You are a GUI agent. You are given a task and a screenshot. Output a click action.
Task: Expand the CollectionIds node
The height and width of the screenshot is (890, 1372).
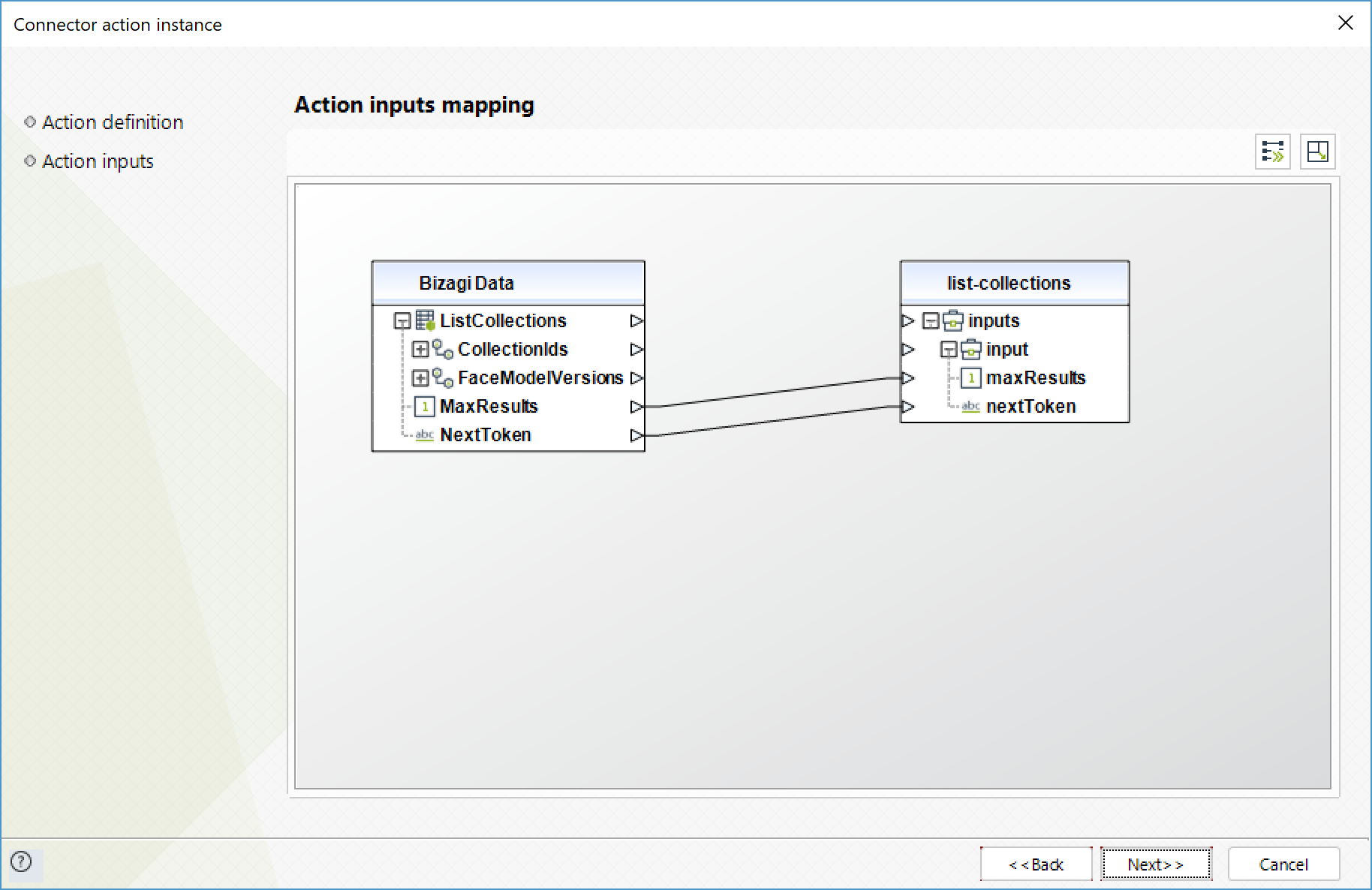point(420,350)
